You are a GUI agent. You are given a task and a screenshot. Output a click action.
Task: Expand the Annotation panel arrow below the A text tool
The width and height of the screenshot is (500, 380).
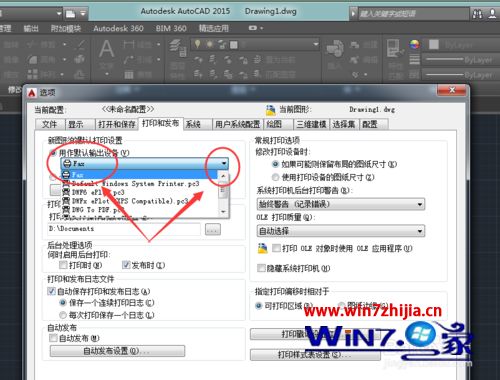coord(107,74)
